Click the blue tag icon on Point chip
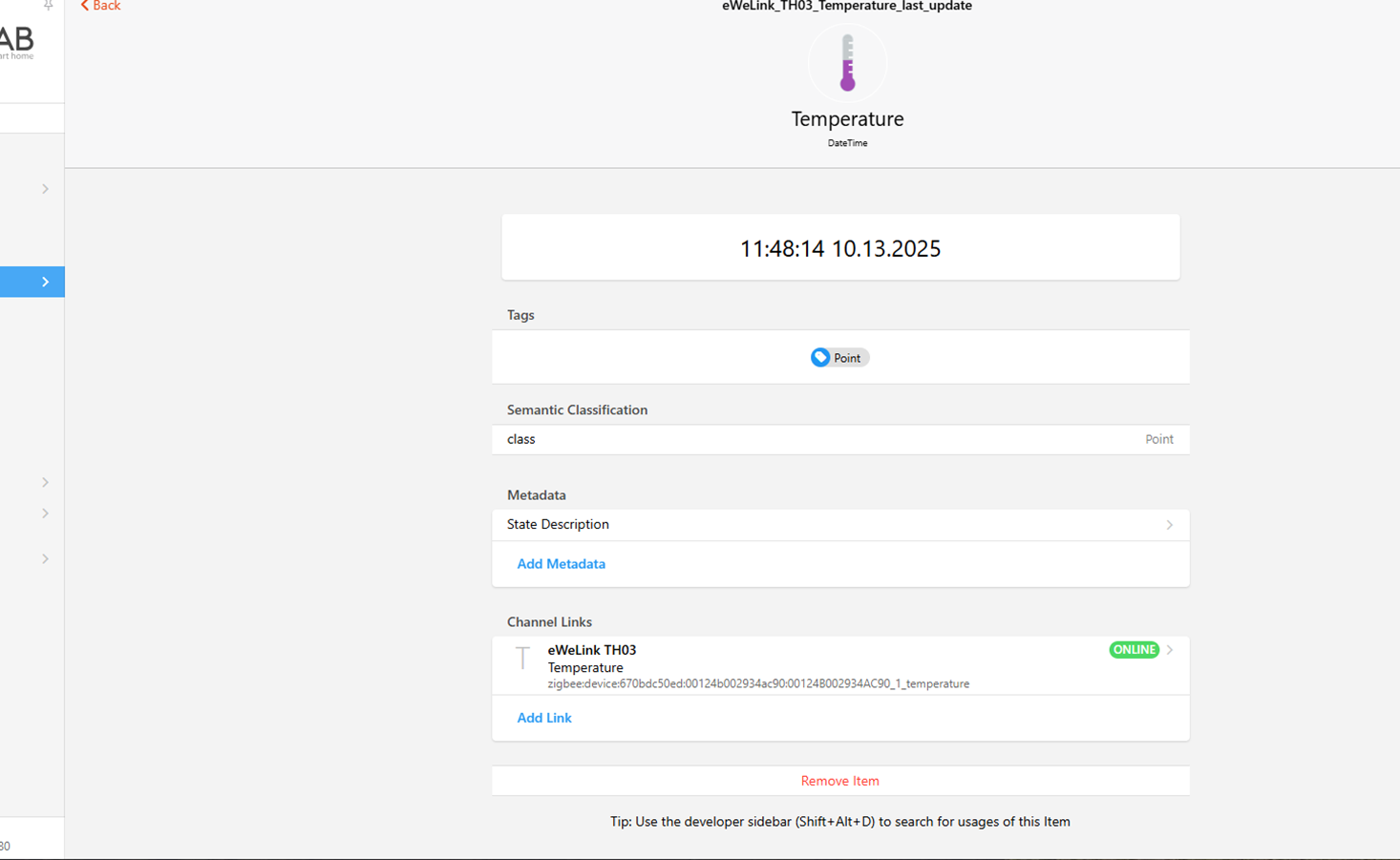This screenshot has width=1400, height=860. tap(820, 358)
